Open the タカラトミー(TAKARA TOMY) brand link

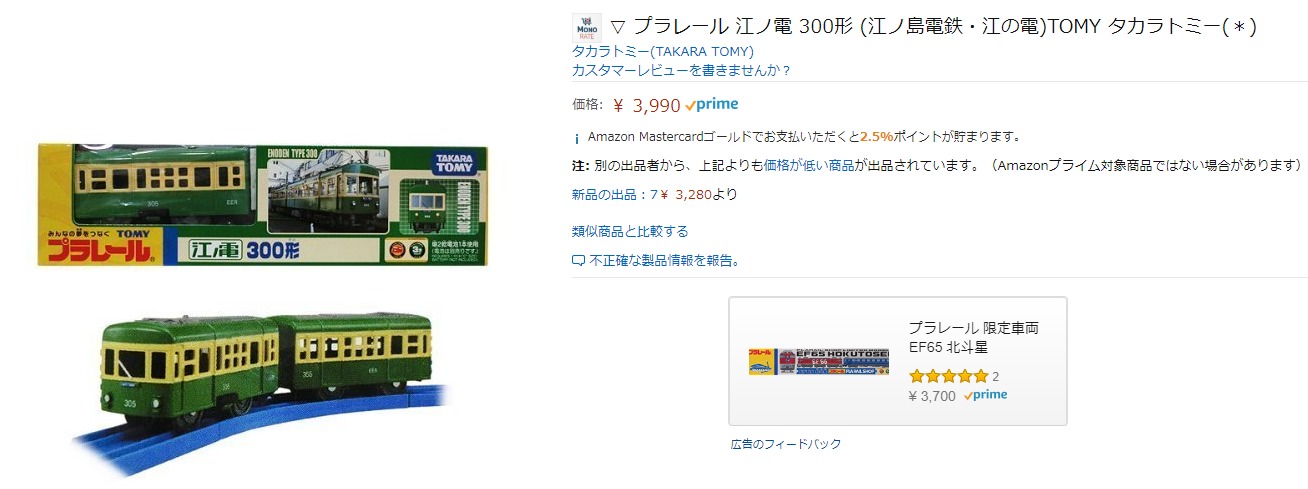(663, 51)
